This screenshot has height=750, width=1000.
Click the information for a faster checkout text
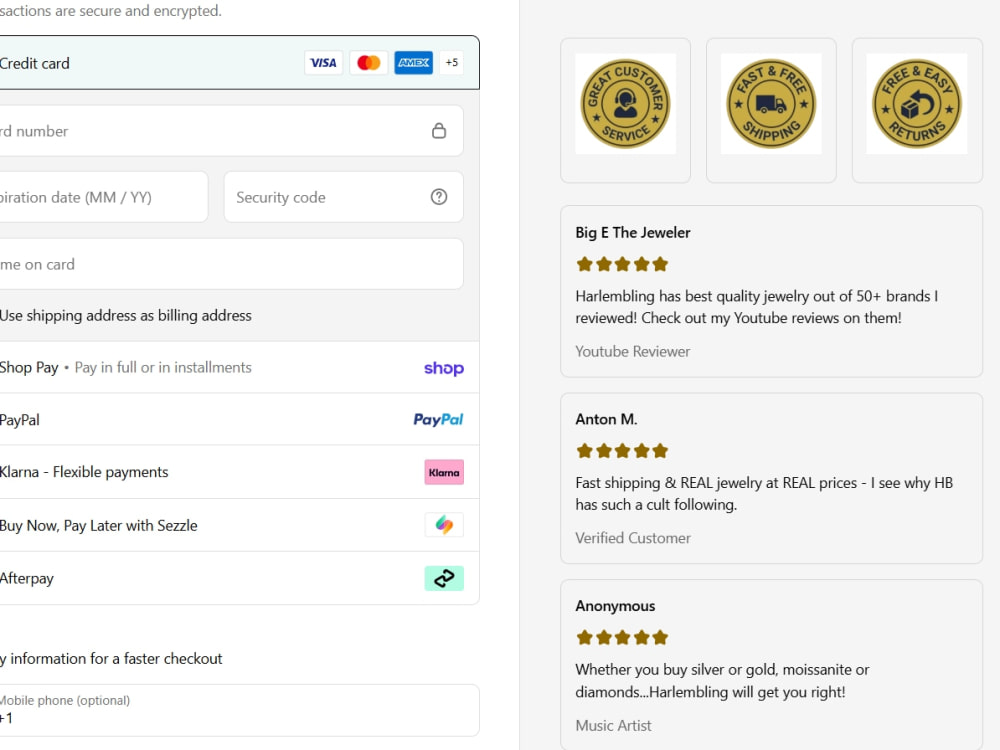[111, 659]
